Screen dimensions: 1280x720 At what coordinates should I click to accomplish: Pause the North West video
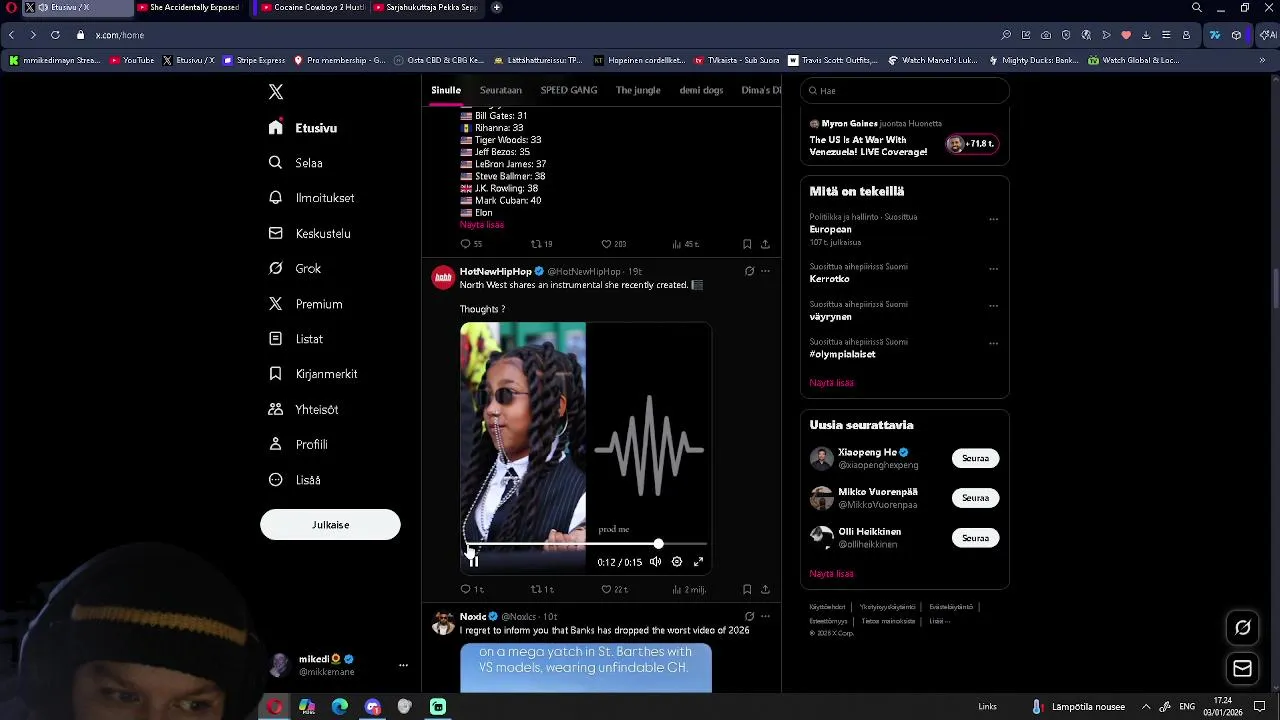point(474,562)
